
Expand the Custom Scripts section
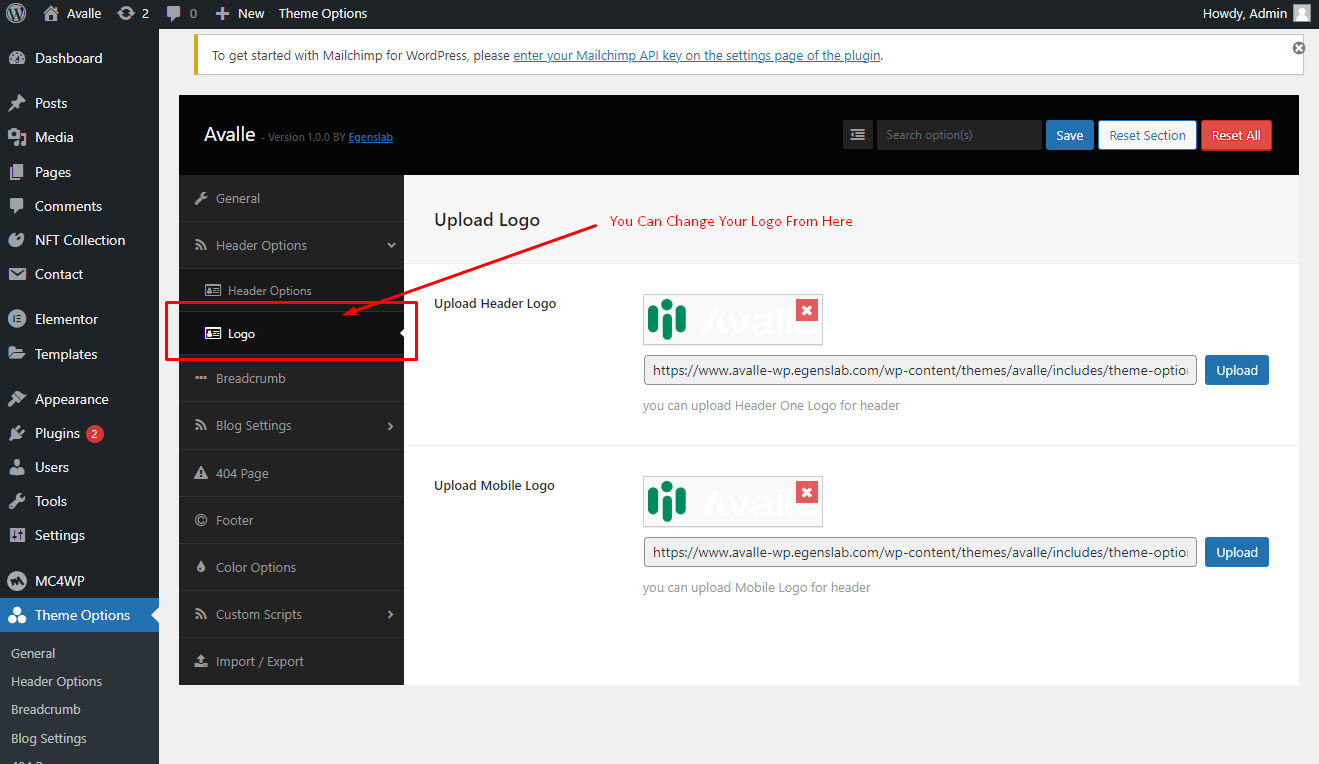tap(291, 614)
